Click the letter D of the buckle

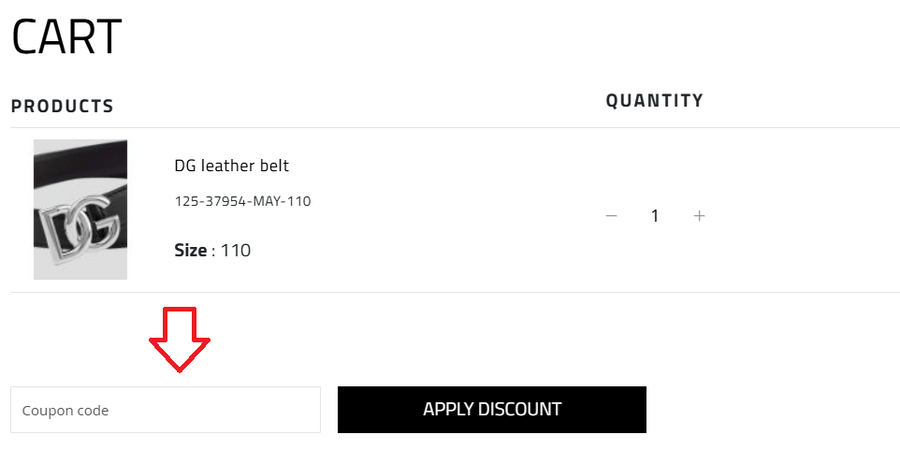[x=57, y=232]
